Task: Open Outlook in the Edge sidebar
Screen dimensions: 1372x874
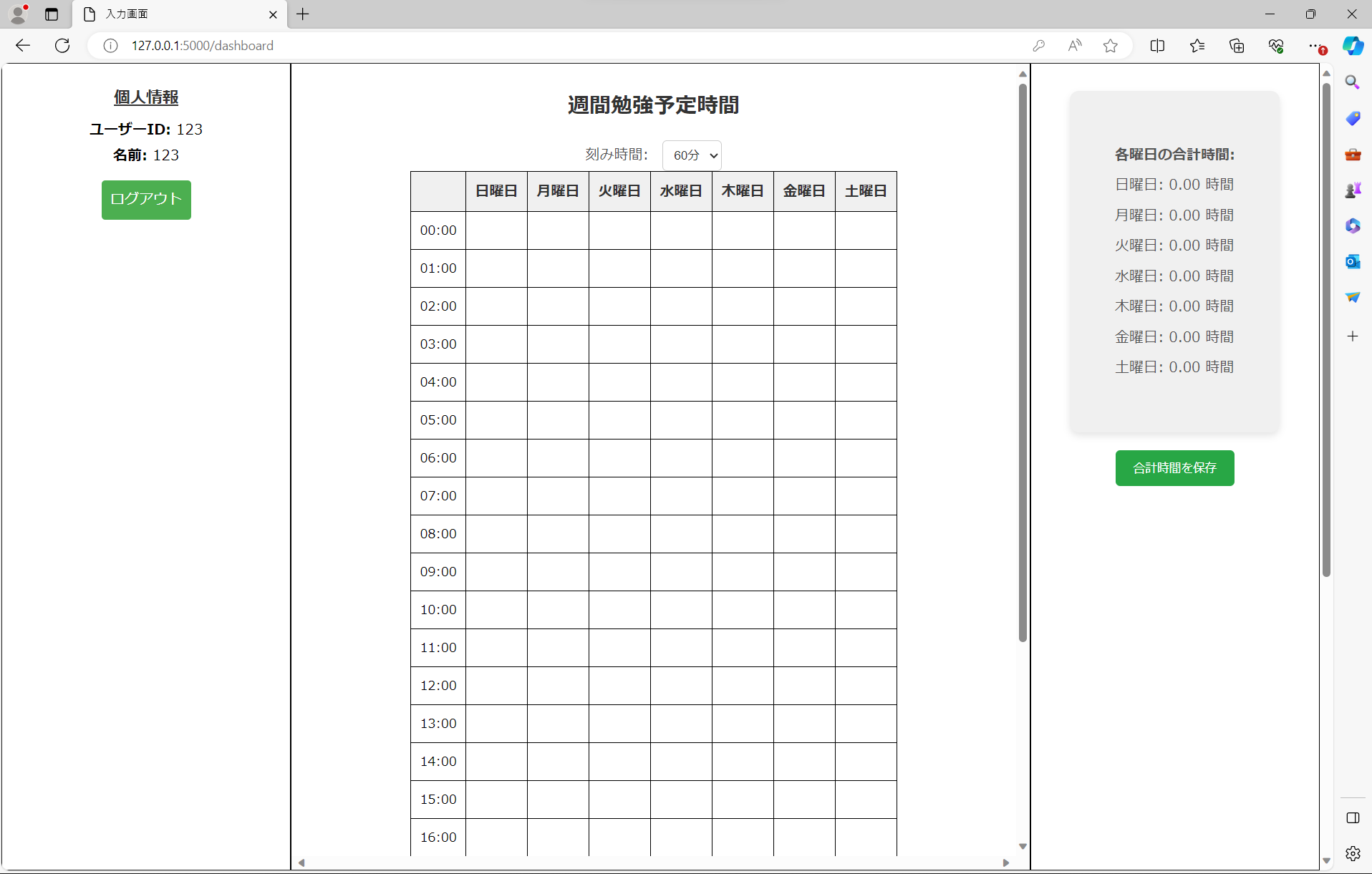Action: coord(1352,262)
